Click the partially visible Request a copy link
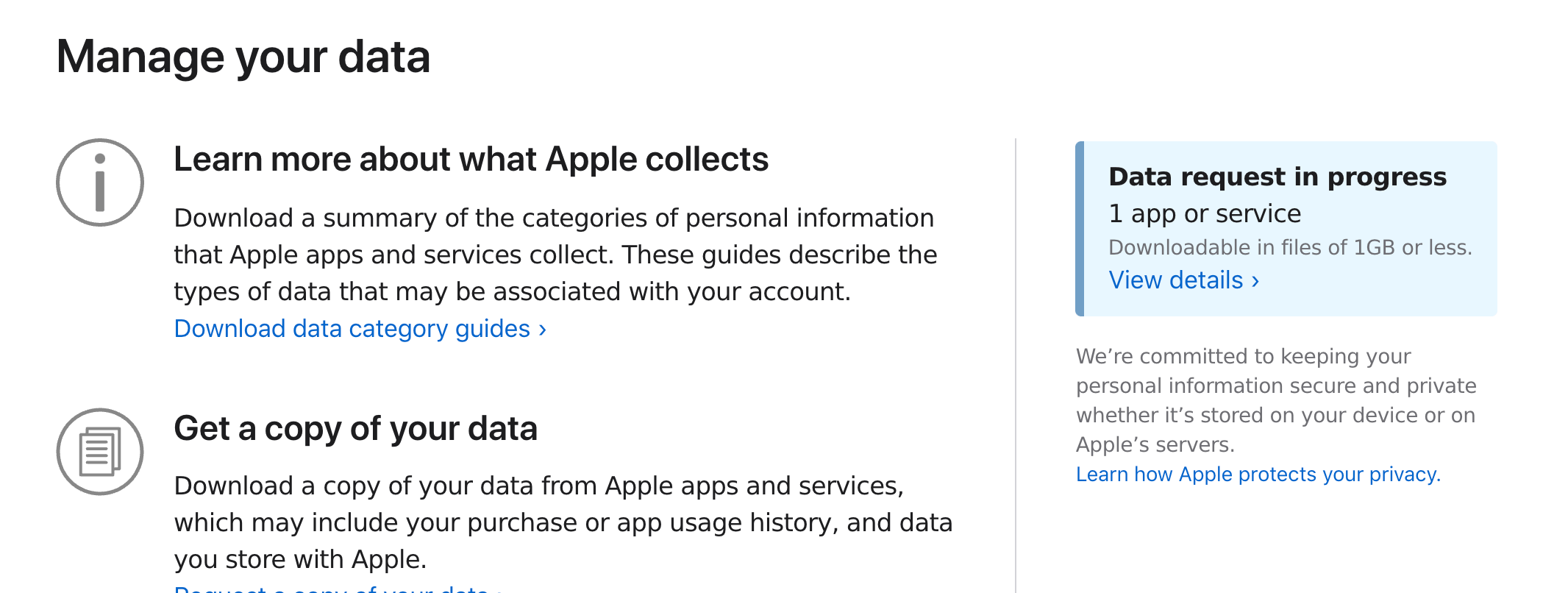Screen dimensions: 1568x593 331,589
